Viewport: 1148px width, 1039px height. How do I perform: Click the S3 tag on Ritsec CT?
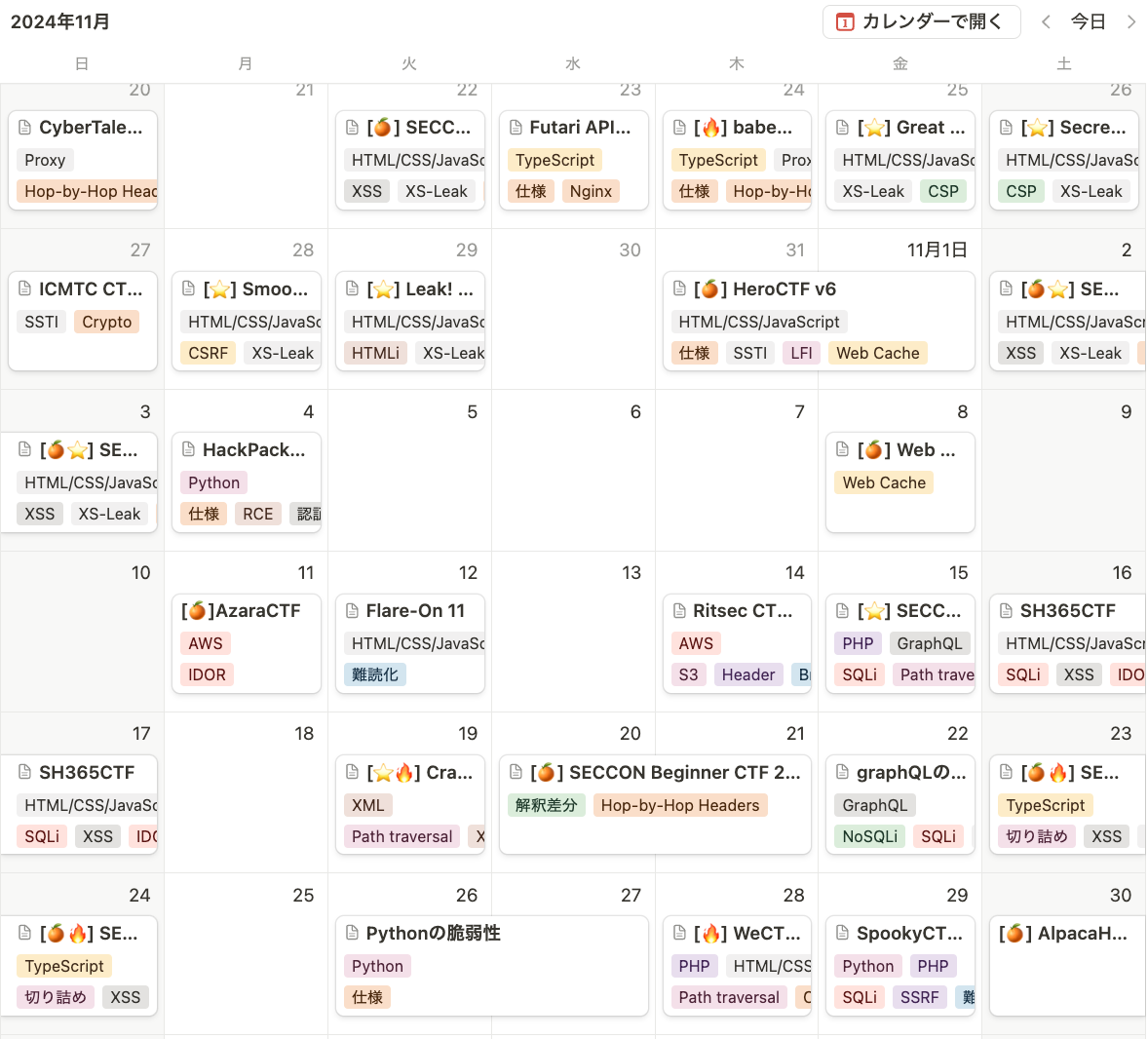688,675
